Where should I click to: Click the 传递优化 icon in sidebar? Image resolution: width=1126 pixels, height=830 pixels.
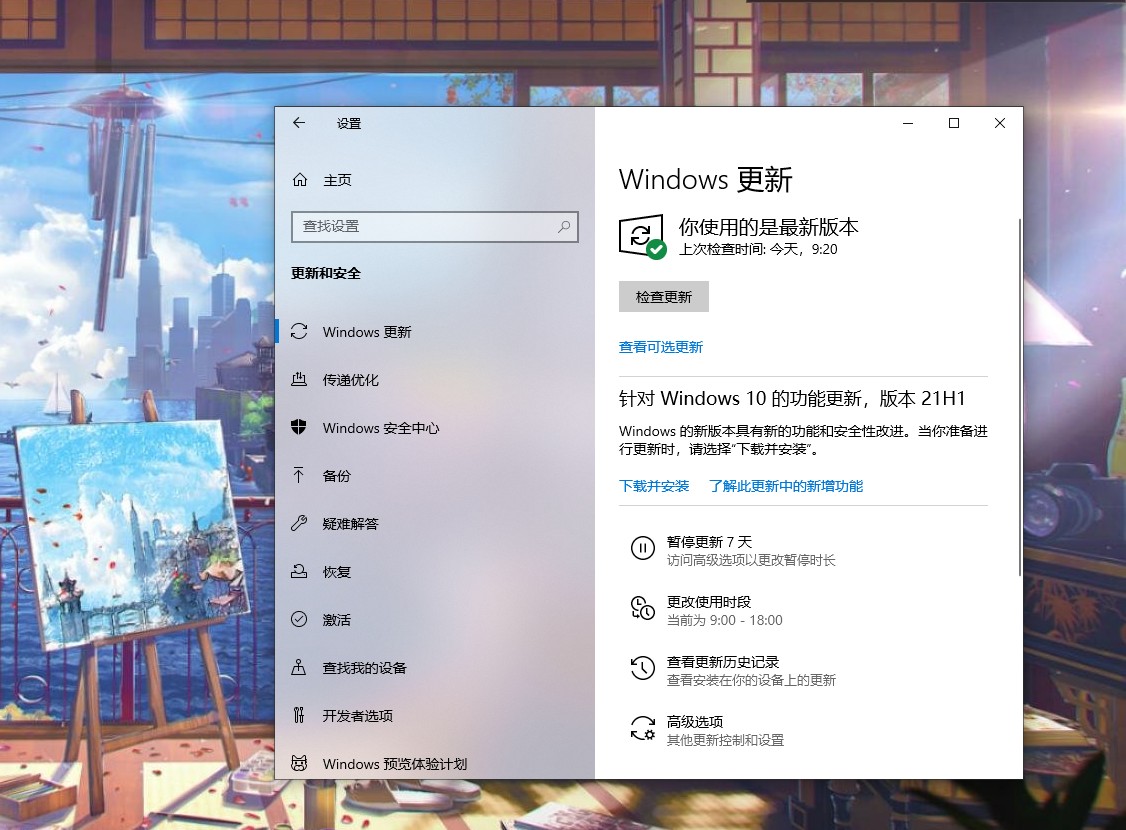click(x=299, y=380)
